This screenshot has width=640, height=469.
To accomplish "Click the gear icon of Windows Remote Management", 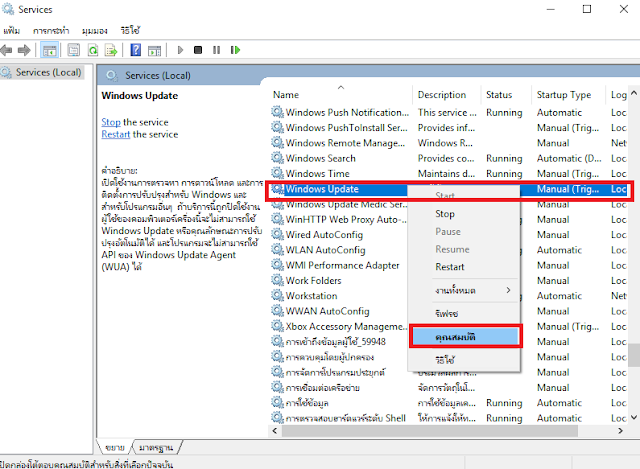I will [x=278, y=143].
